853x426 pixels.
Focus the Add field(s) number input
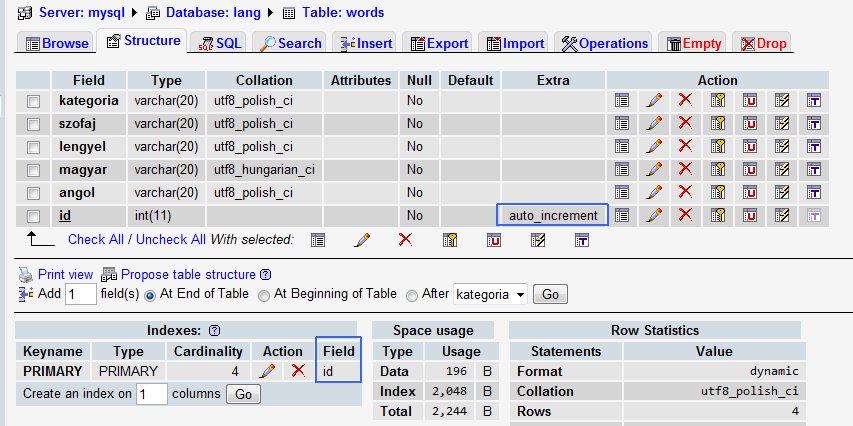tap(81, 294)
